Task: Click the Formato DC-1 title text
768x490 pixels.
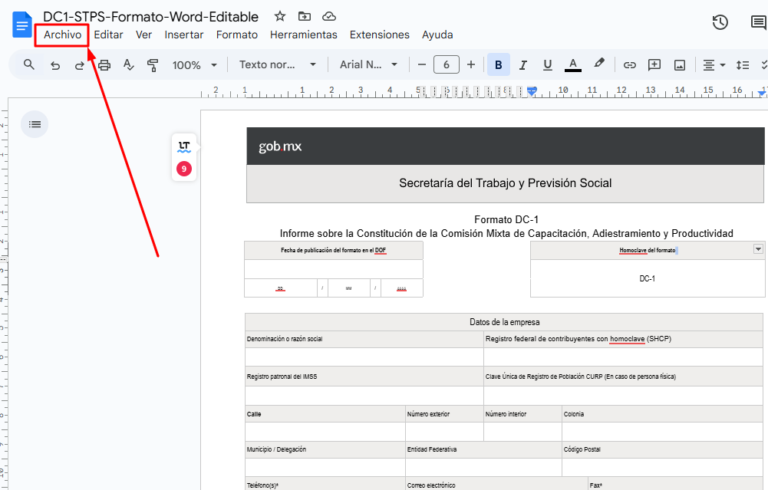Action: (506, 219)
